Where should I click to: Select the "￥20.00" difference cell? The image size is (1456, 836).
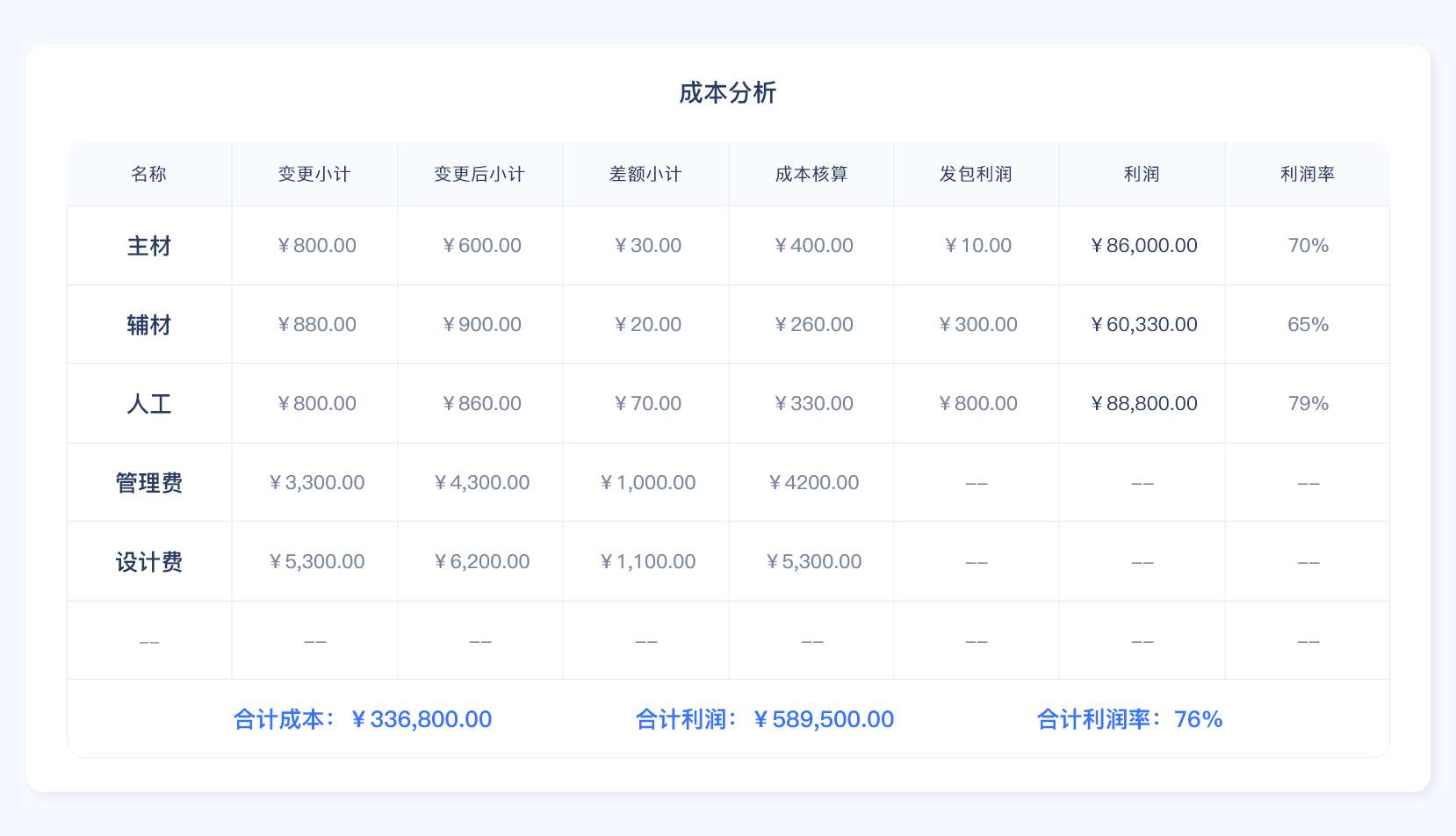point(646,325)
